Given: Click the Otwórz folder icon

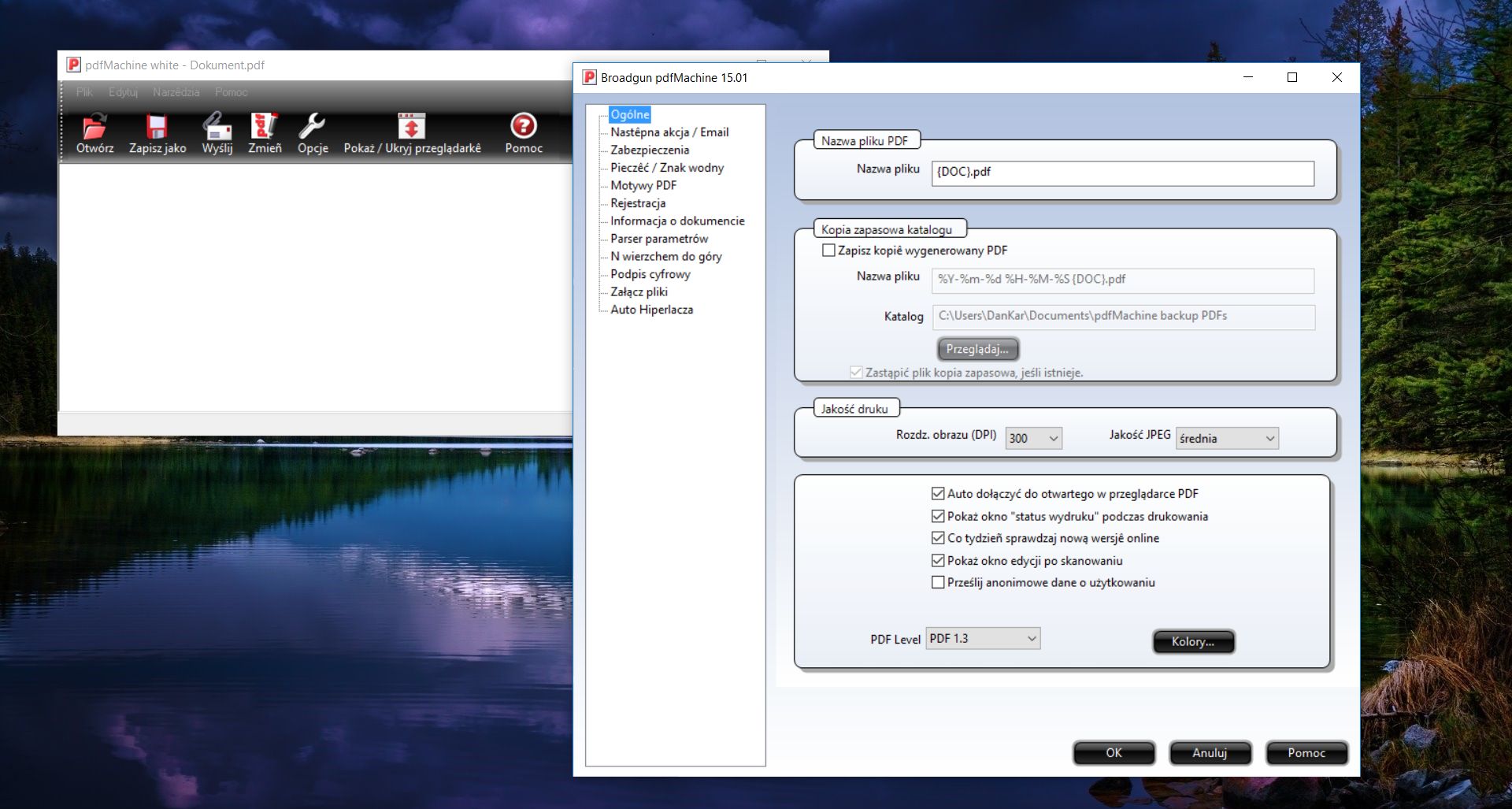Looking at the screenshot, I should point(94,127).
